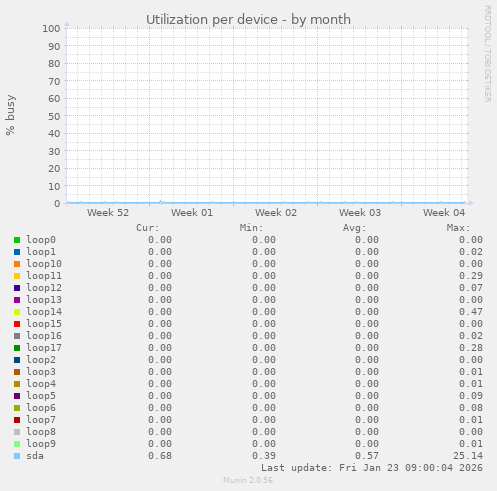The height and width of the screenshot is (491, 497).
Task: Select the 'loop5' legend label
Action: pyautogui.click(x=41, y=396)
